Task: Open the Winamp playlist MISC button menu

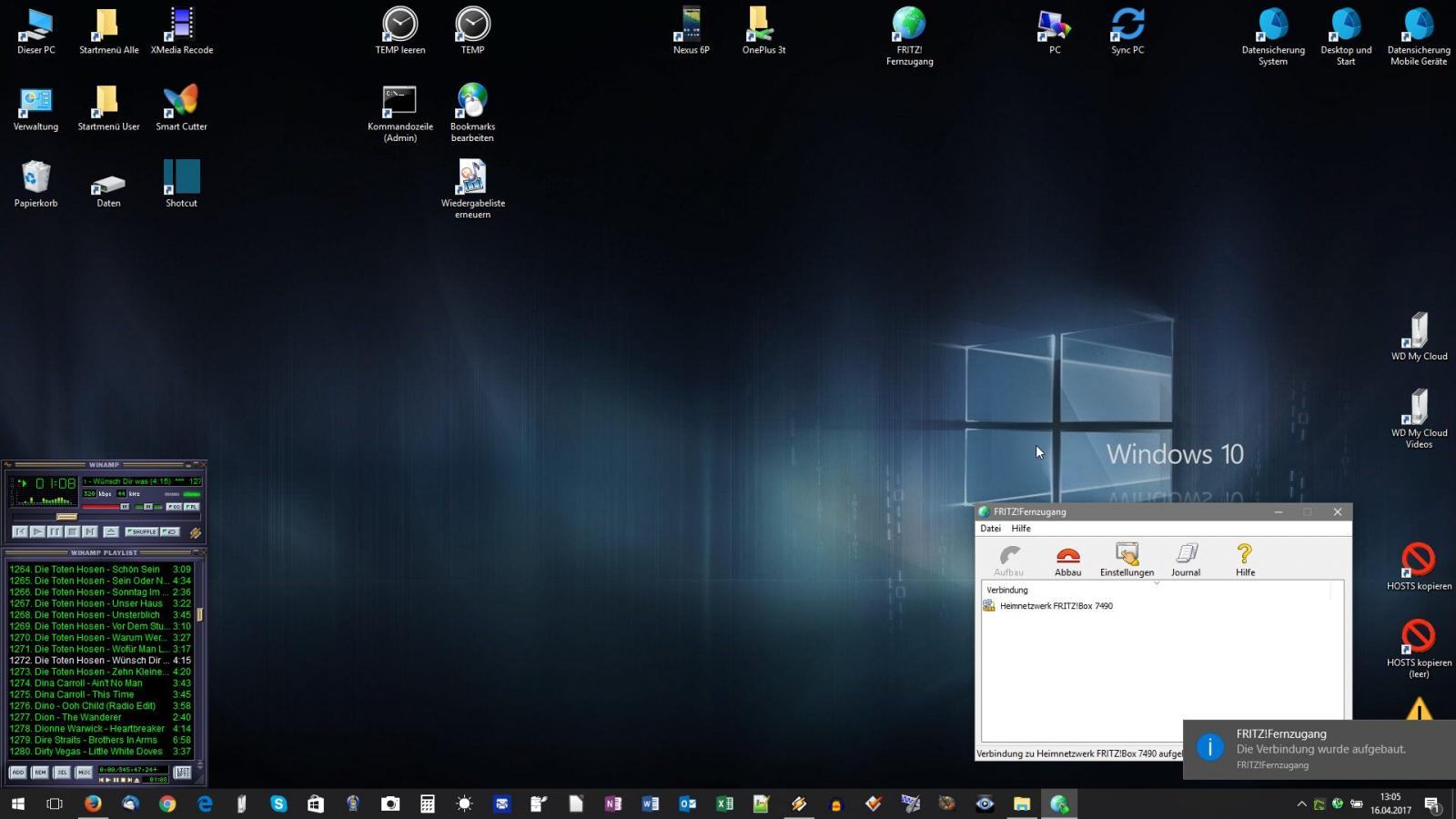Action: [x=84, y=773]
